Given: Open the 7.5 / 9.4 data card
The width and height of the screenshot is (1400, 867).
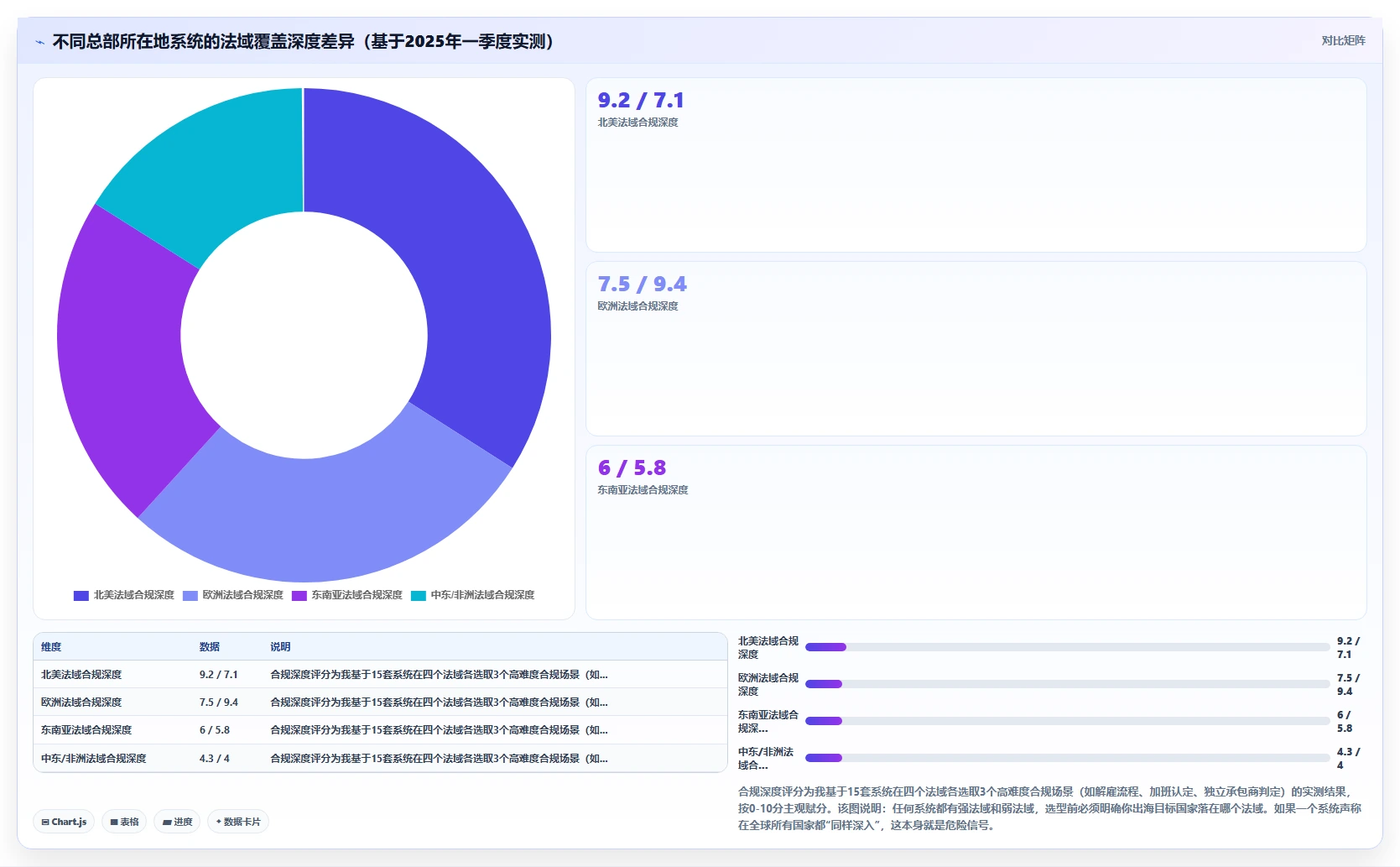Looking at the screenshot, I should (x=976, y=348).
